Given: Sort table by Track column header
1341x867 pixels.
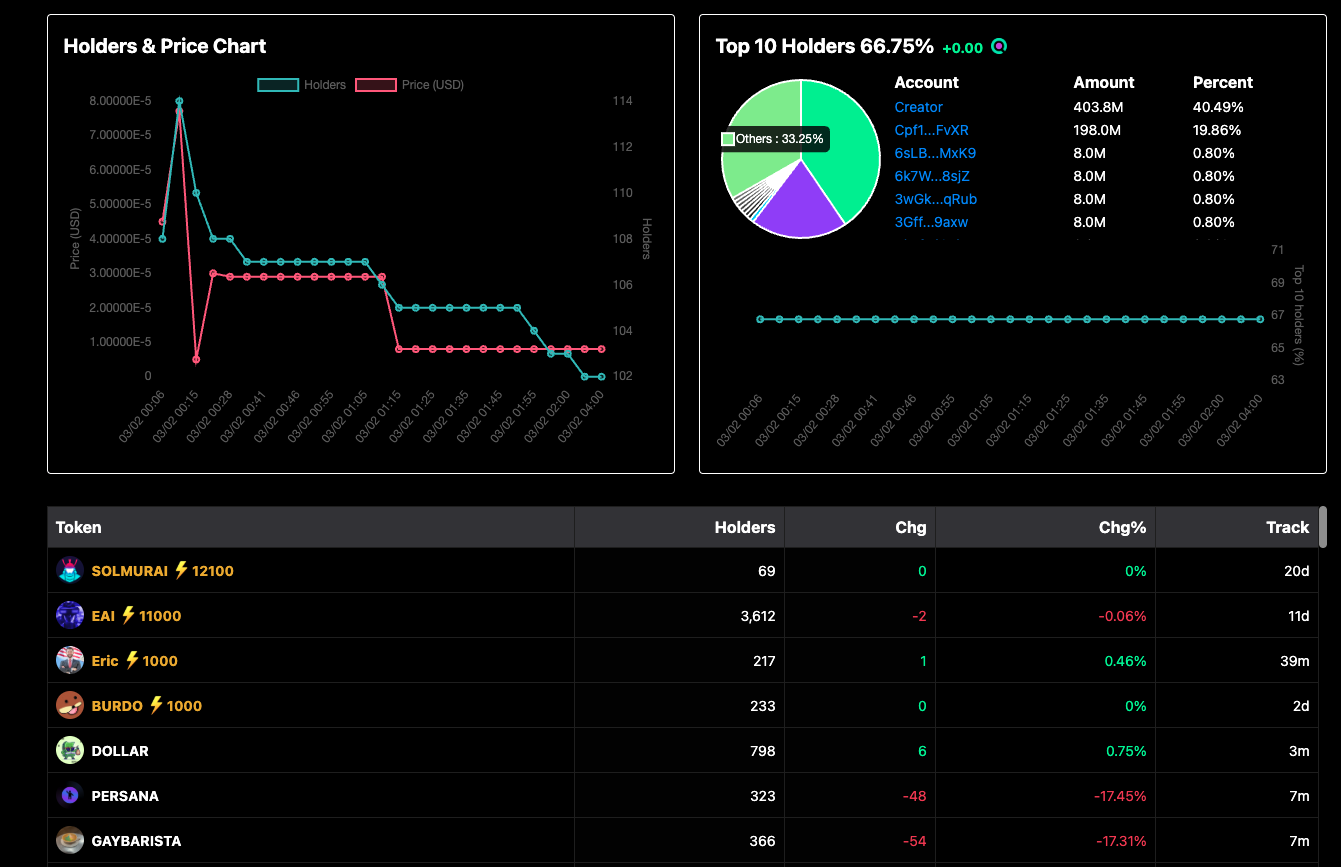Looking at the screenshot, I should click(x=1287, y=527).
